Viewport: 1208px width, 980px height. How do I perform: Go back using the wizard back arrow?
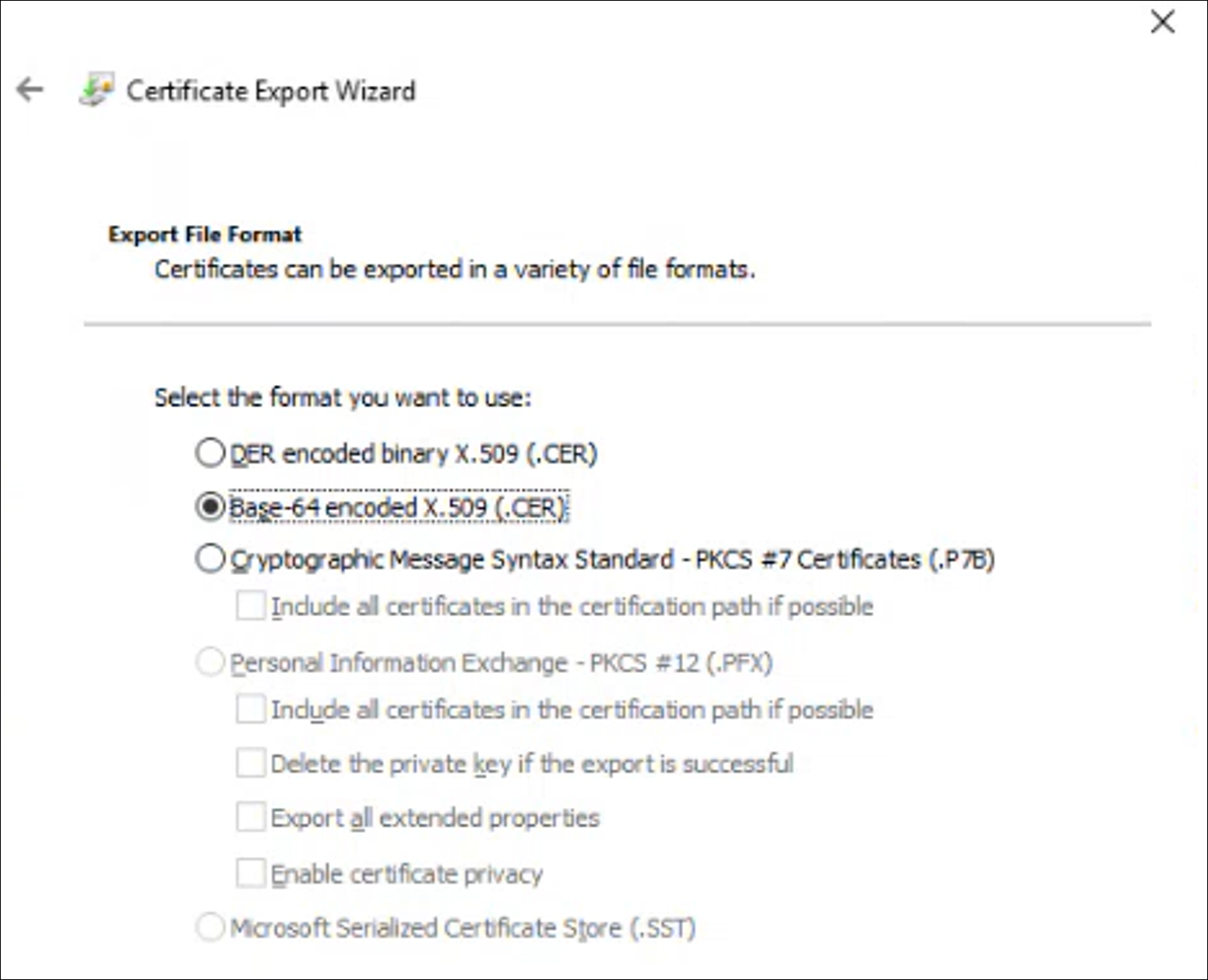pyautogui.click(x=30, y=90)
